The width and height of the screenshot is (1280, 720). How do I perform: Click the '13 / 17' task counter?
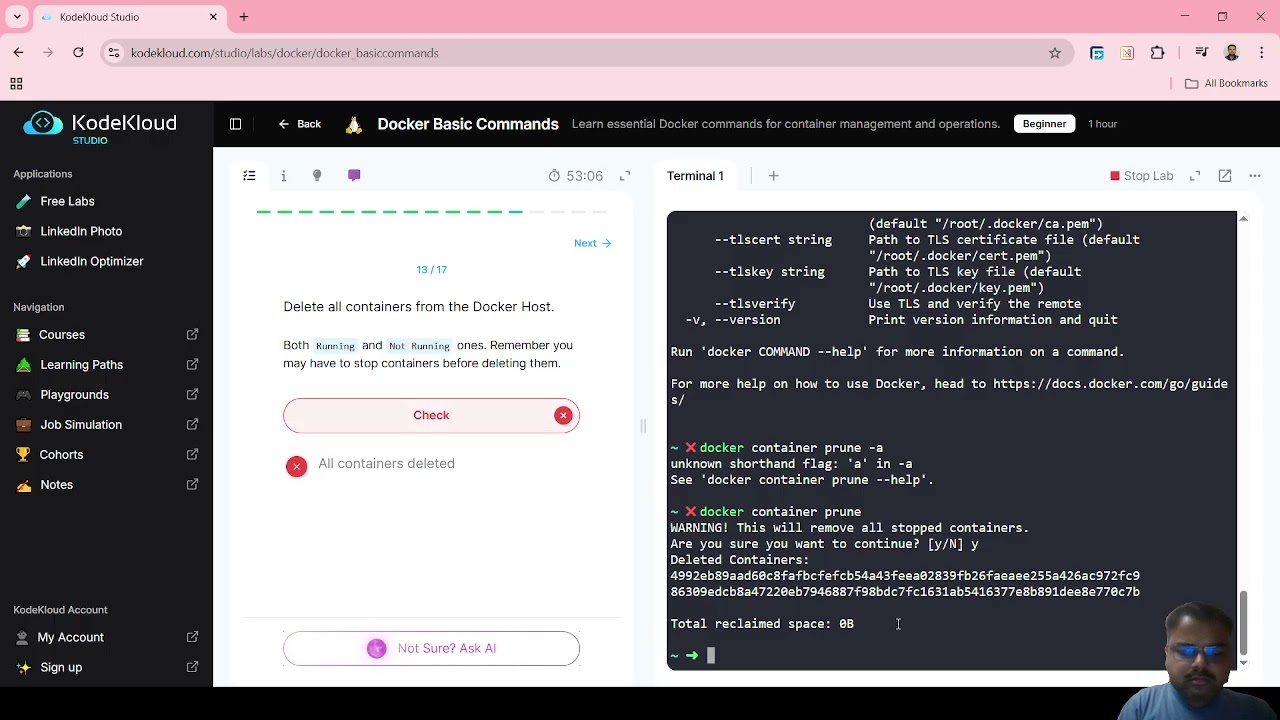click(x=431, y=270)
